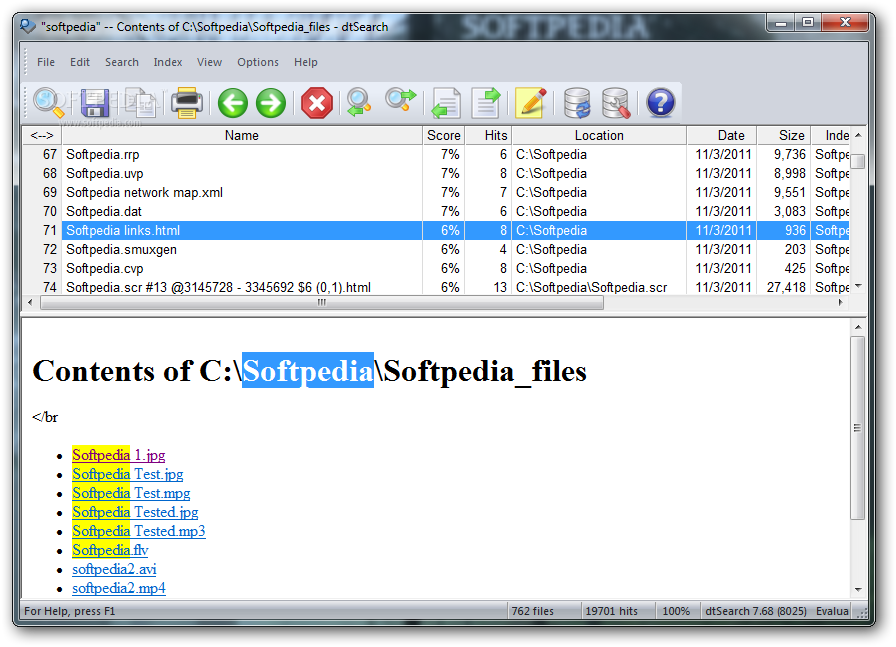Click the dtSearch title bar app icon
This screenshot has width=896, height=647.
click(x=27, y=26)
